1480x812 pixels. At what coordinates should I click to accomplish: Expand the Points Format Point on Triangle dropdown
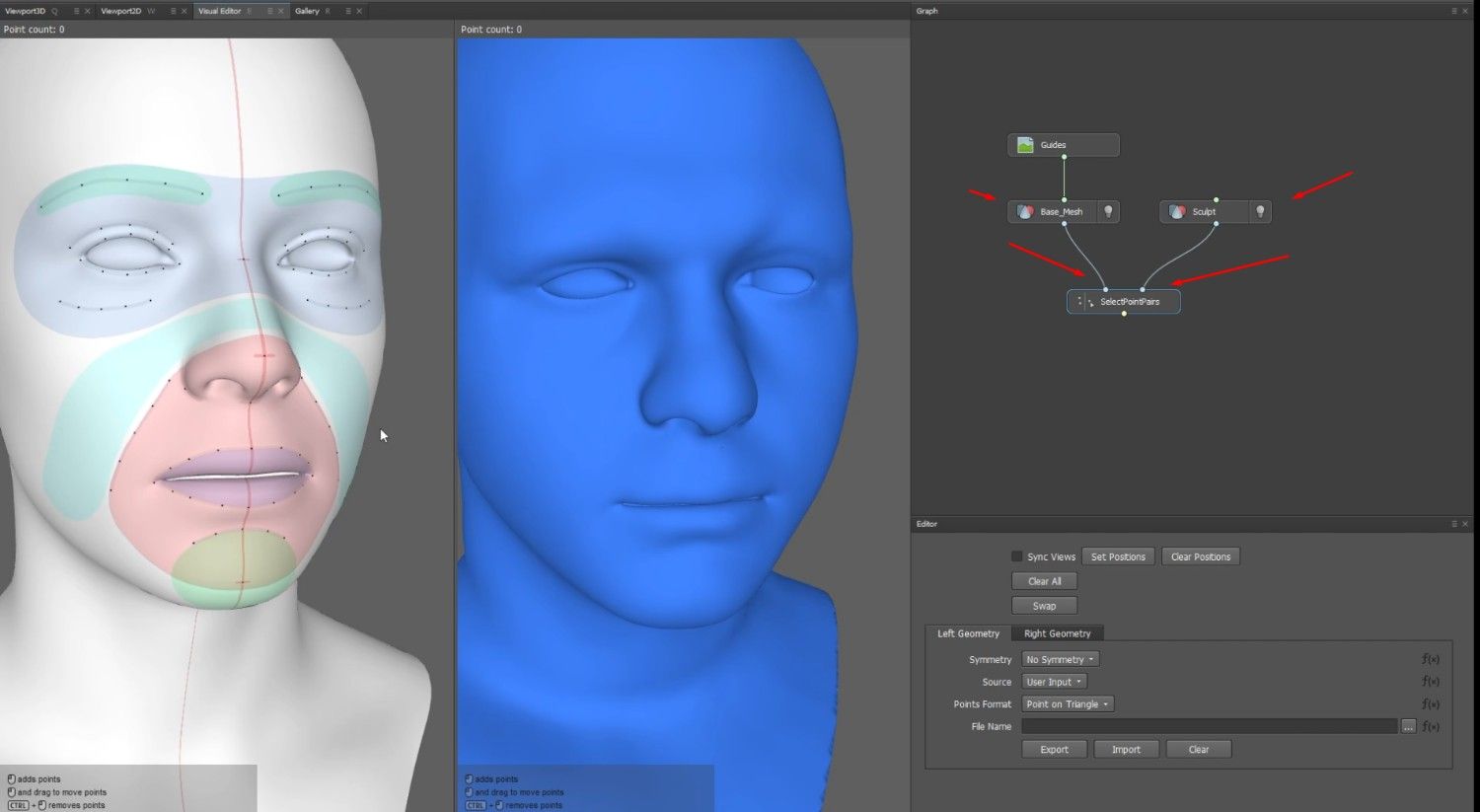pyautogui.click(x=1068, y=703)
